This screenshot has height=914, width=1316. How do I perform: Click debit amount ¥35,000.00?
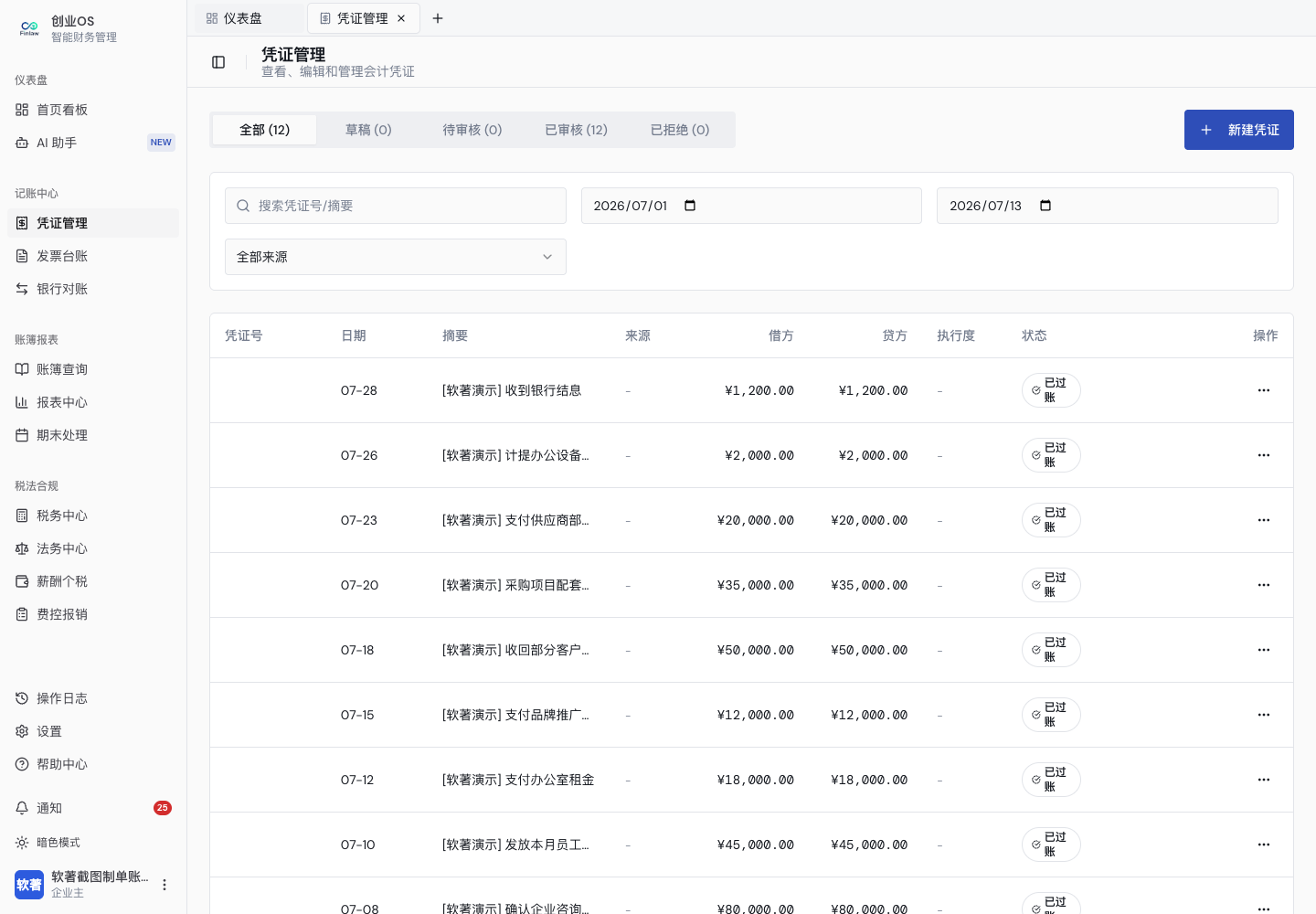click(x=756, y=585)
